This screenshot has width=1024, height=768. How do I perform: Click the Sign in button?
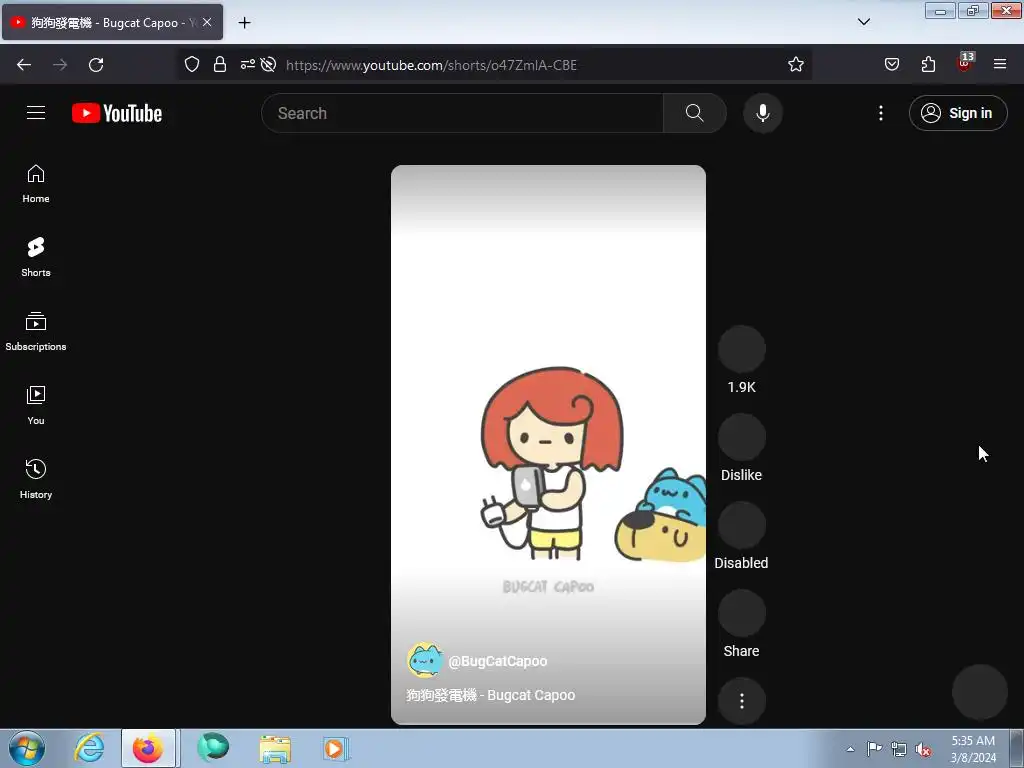tap(957, 113)
